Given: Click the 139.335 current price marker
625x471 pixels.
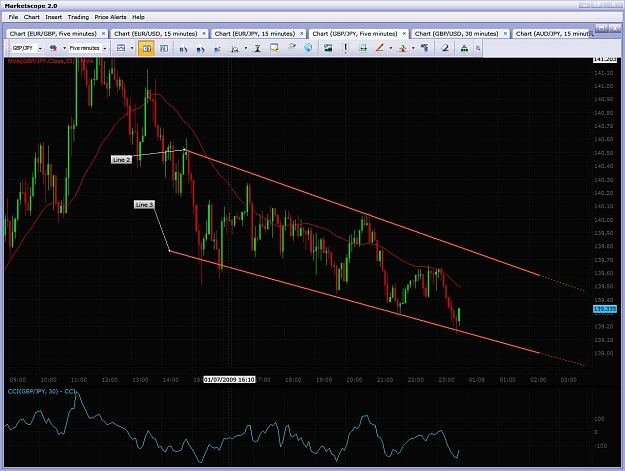Looking at the screenshot, I should pos(605,309).
